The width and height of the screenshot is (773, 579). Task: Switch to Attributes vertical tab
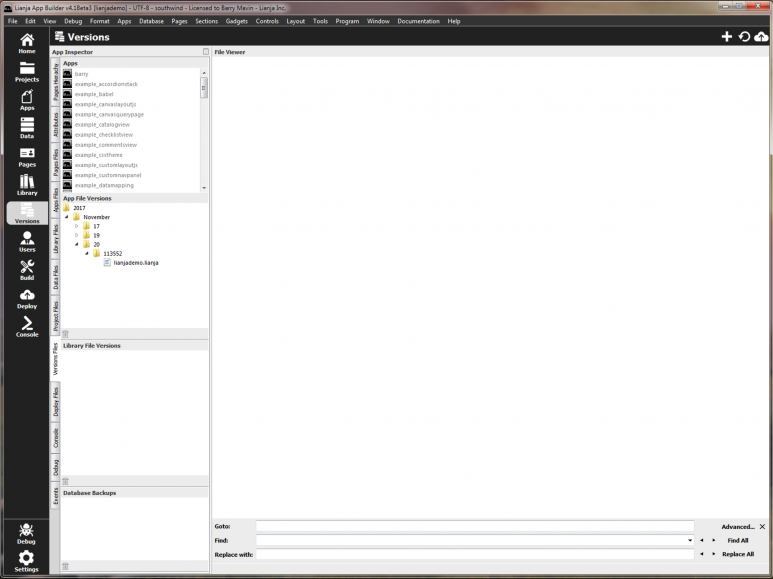click(56, 125)
